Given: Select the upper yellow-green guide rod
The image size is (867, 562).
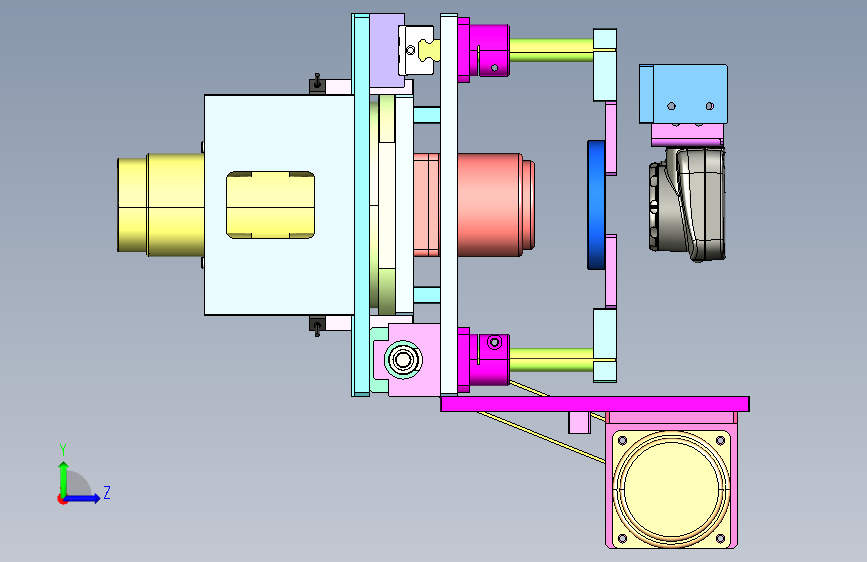Looking at the screenshot, I should [551, 50].
